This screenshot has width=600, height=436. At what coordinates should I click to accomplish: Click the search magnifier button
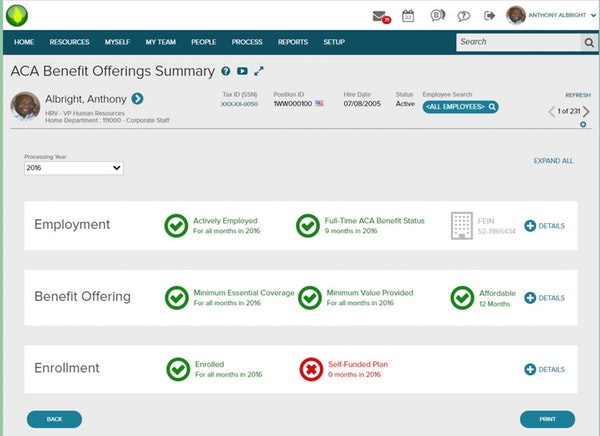589,42
